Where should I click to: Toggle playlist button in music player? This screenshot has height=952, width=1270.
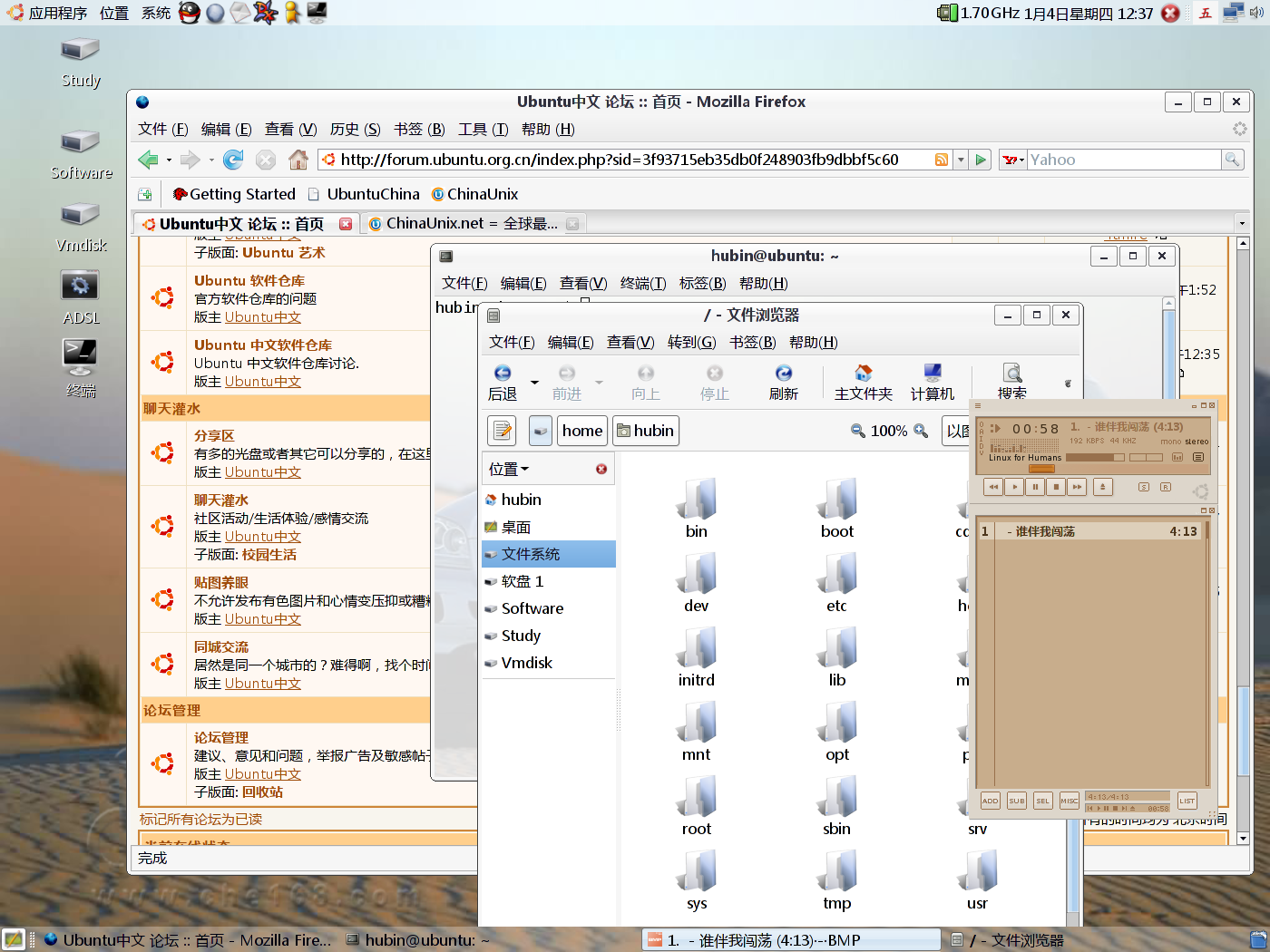1198,457
